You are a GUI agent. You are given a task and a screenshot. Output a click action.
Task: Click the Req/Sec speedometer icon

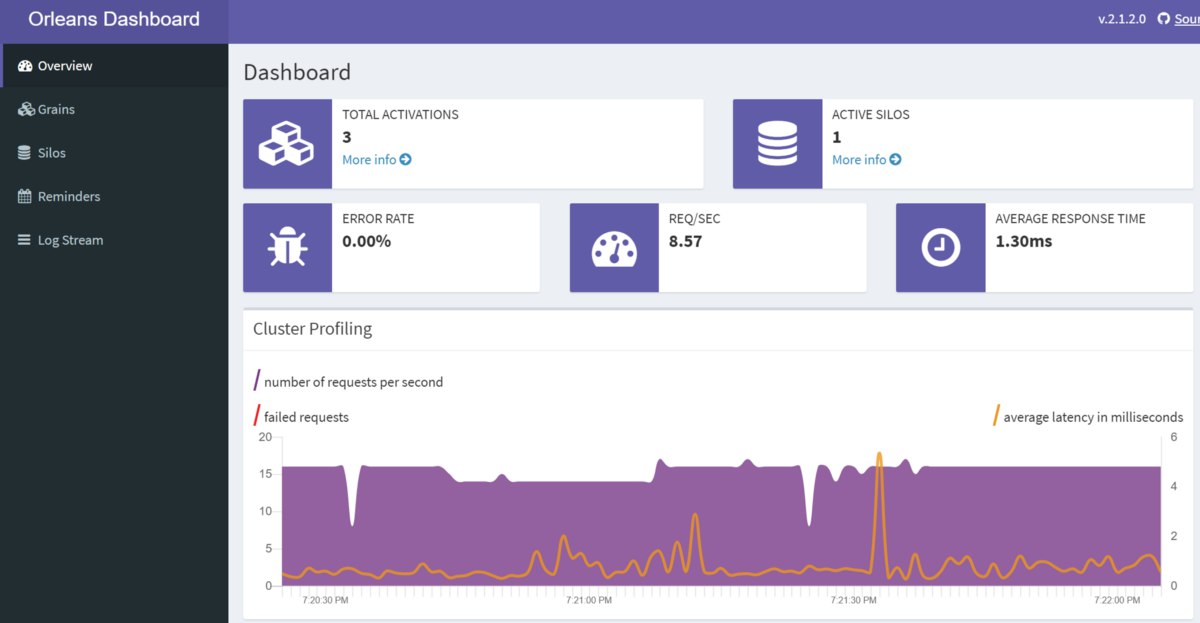click(614, 248)
